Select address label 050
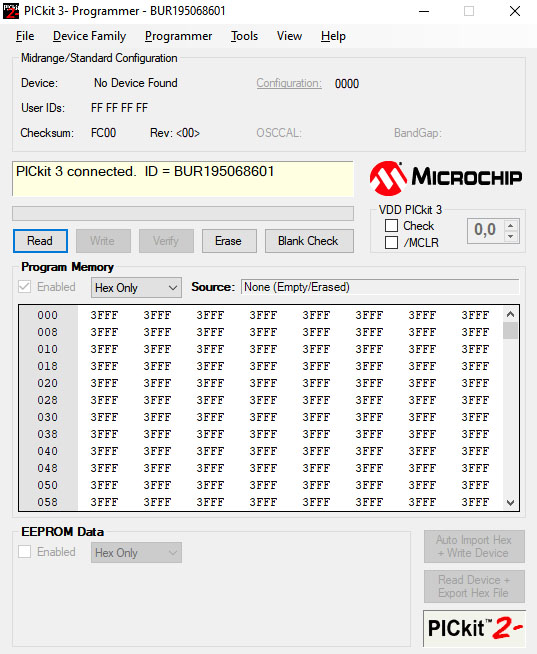Image resolution: width=537 pixels, height=654 pixels. coord(48,485)
